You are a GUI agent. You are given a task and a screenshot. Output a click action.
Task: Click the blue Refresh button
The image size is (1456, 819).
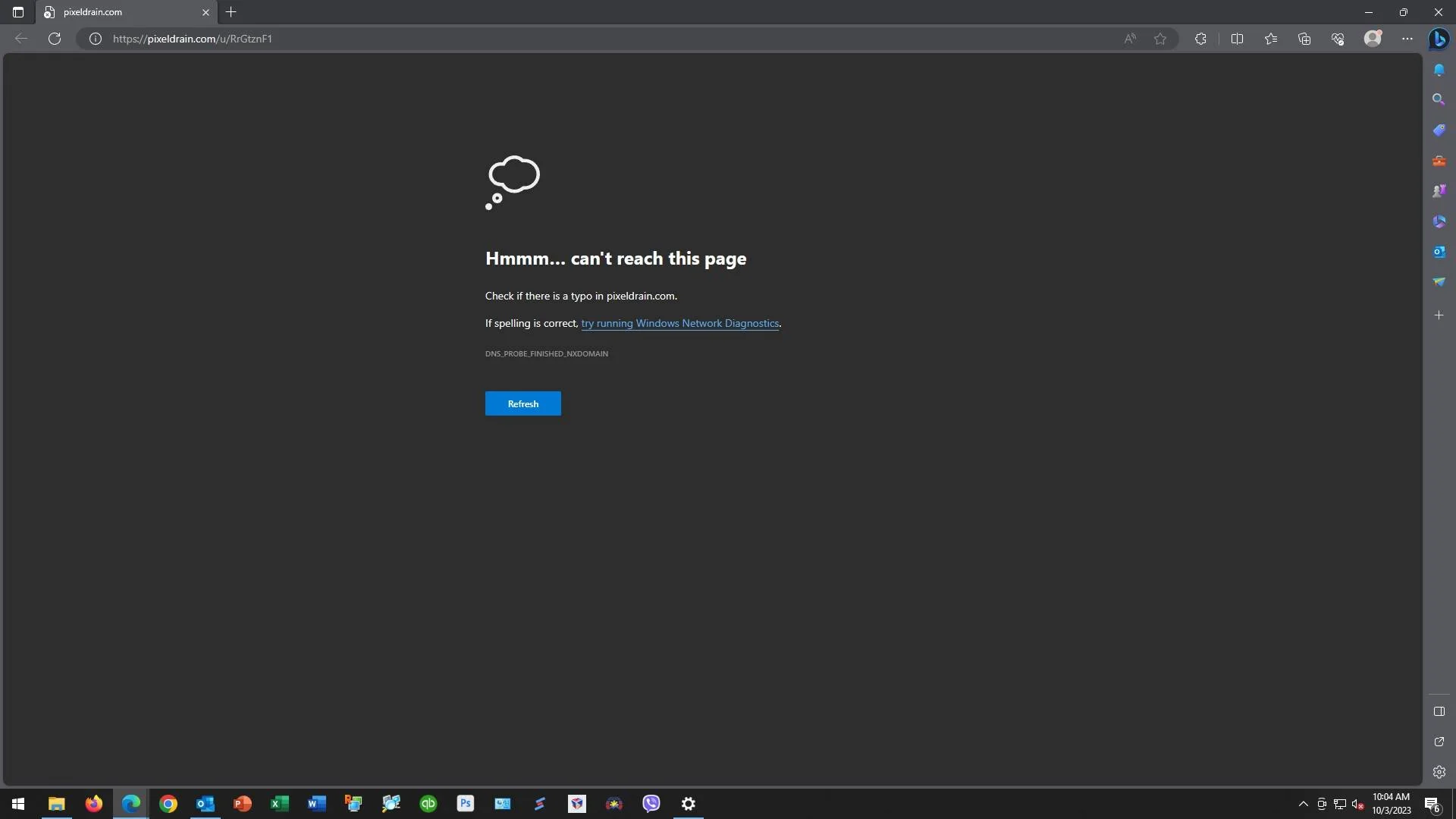pos(523,403)
